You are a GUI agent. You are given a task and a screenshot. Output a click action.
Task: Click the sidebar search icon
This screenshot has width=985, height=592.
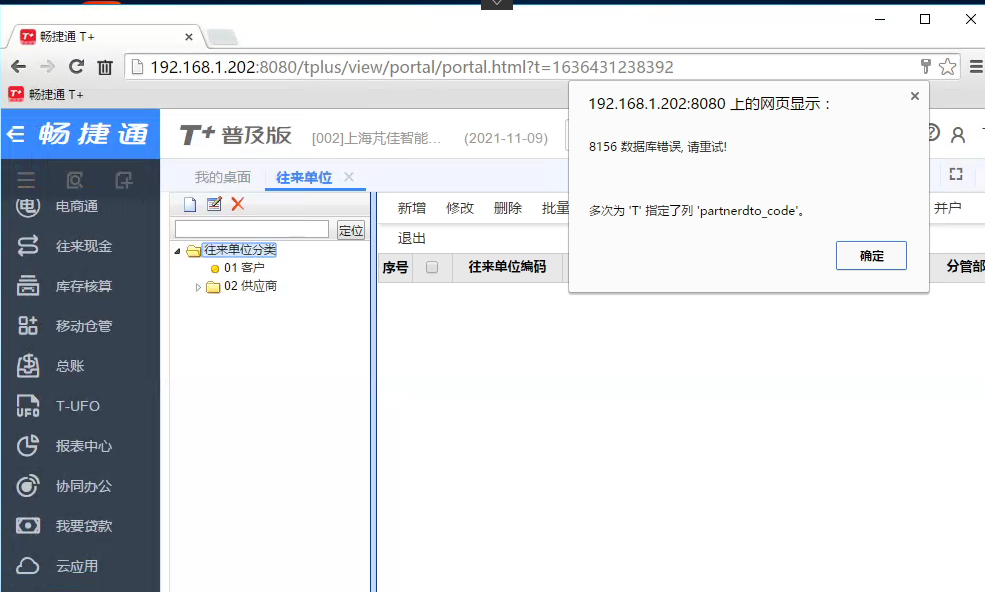click(75, 181)
